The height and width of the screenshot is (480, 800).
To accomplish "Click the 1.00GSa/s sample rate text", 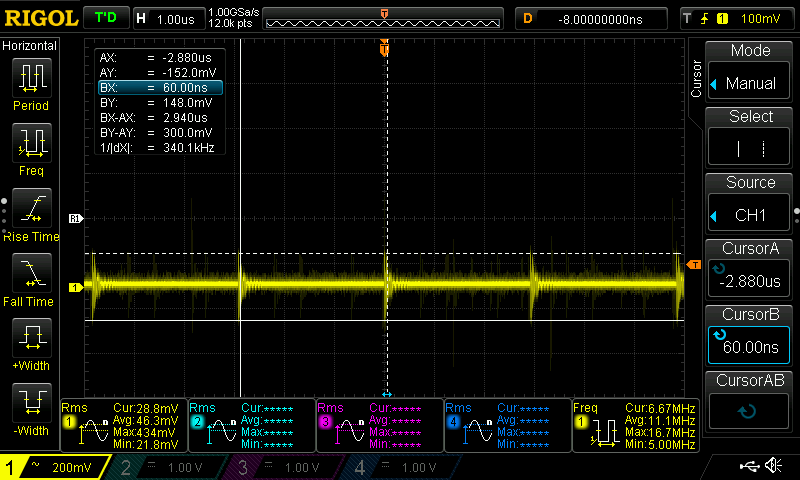I will point(234,12).
